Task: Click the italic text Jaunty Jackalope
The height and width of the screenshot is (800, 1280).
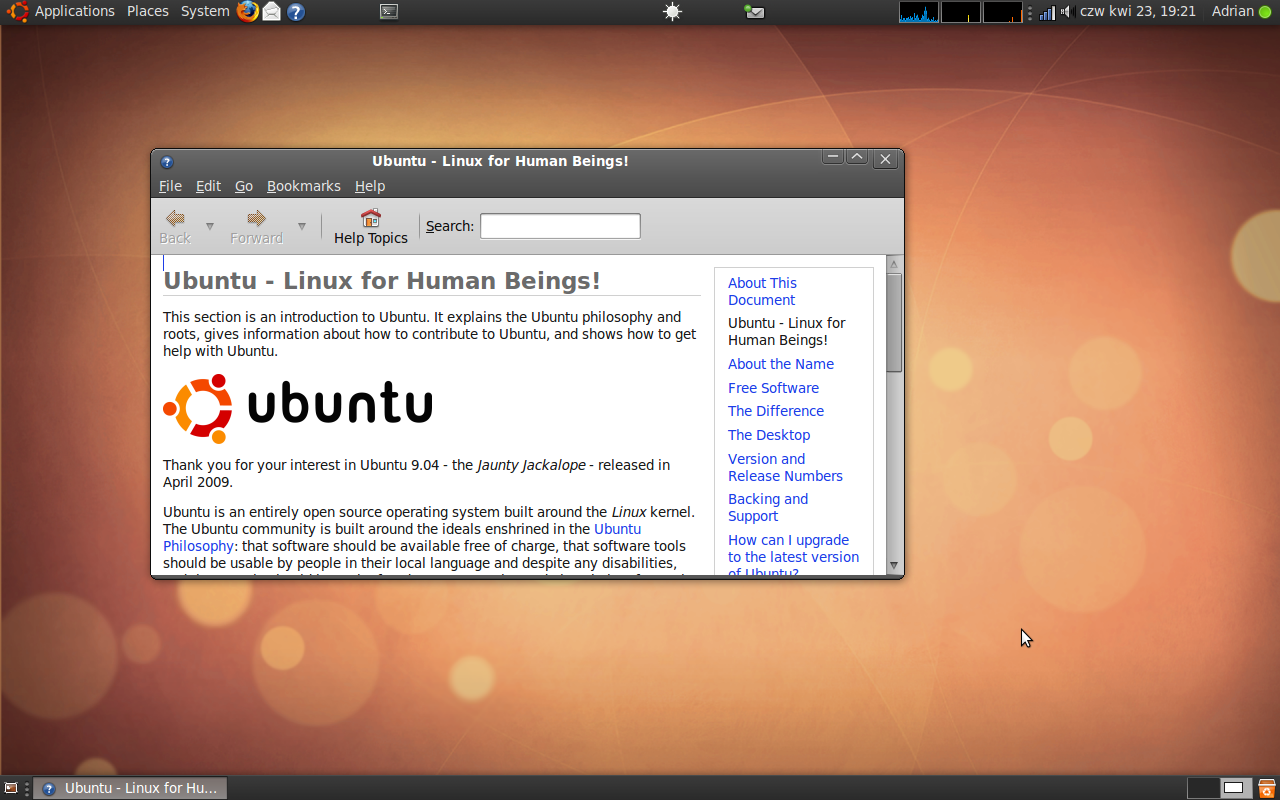Action: tap(531, 465)
